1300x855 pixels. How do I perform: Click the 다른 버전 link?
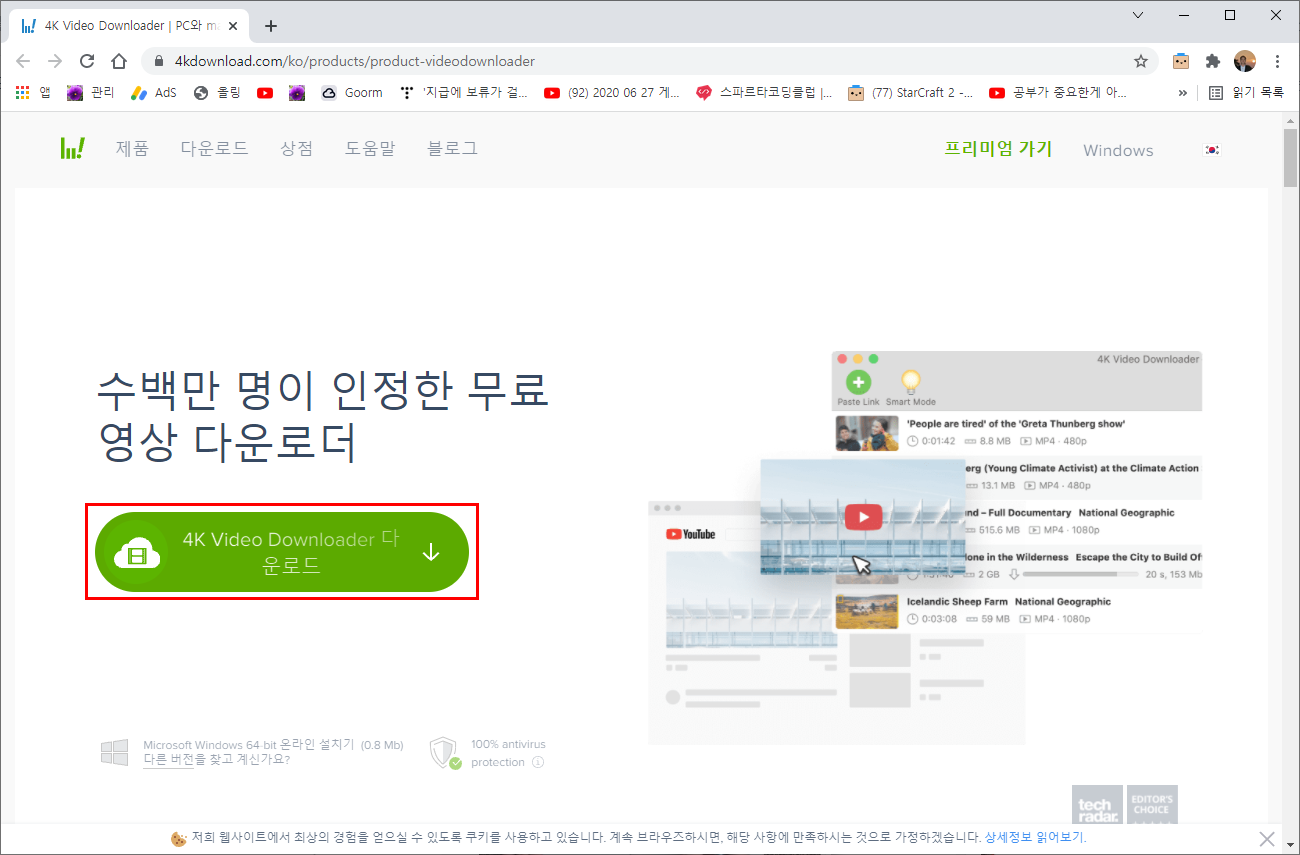click(169, 759)
